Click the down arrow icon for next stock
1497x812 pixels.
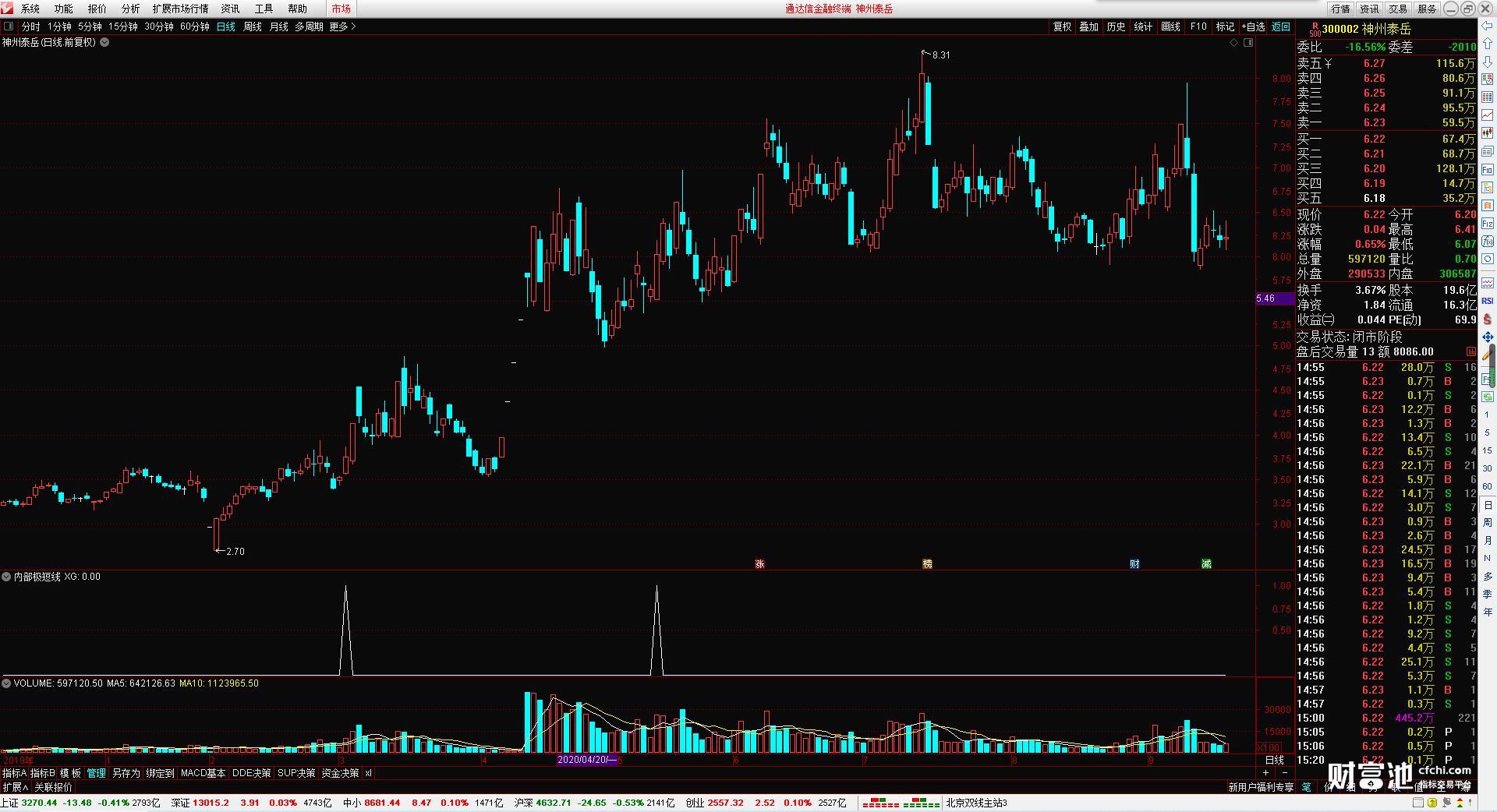pos(1488,62)
